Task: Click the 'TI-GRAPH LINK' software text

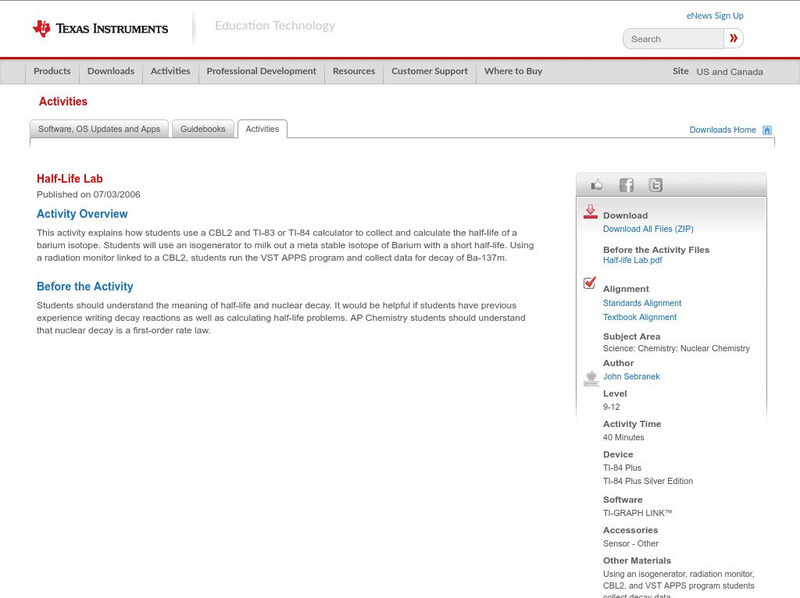Action: [x=637, y=513]
